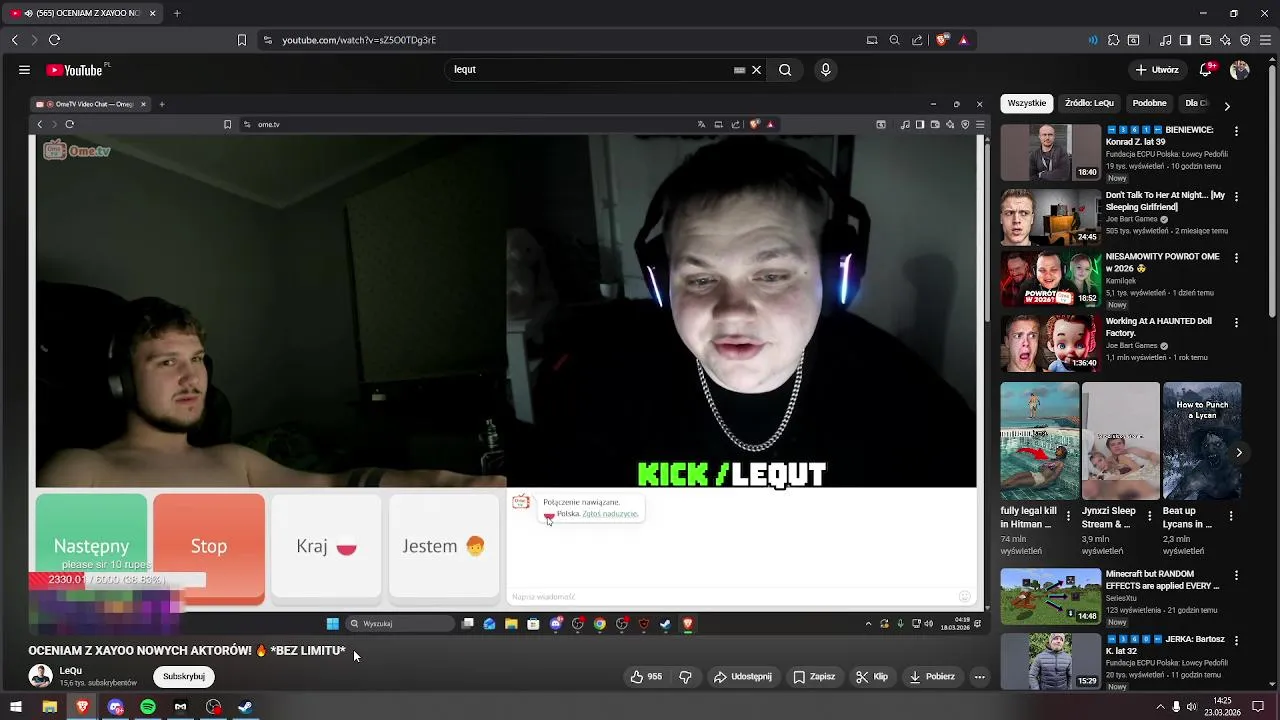This screenshot has width=1280, height=720.
Task: Open YouTube notifications bell
Action: [1206, 70]
